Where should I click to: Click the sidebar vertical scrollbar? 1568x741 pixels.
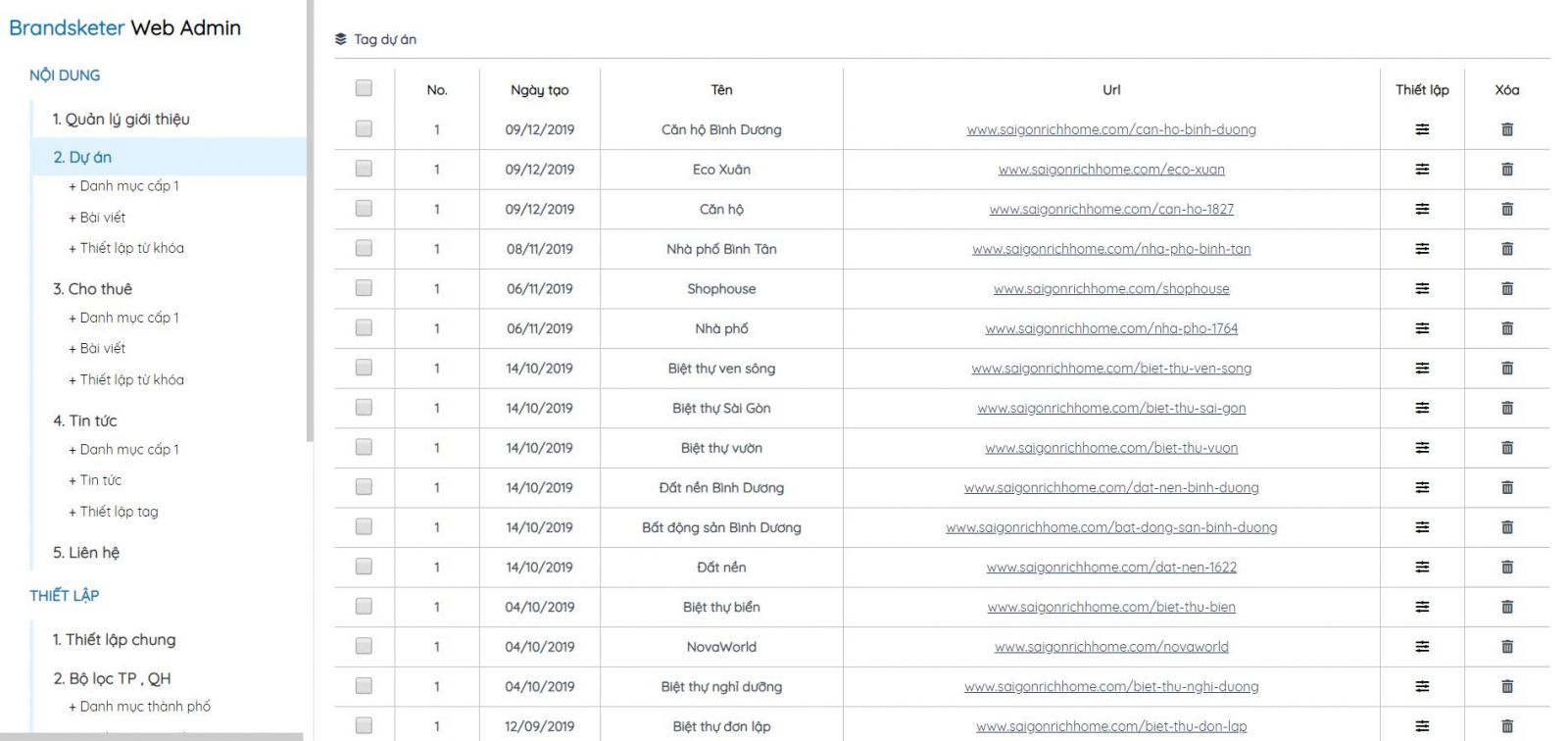(310, 221)
